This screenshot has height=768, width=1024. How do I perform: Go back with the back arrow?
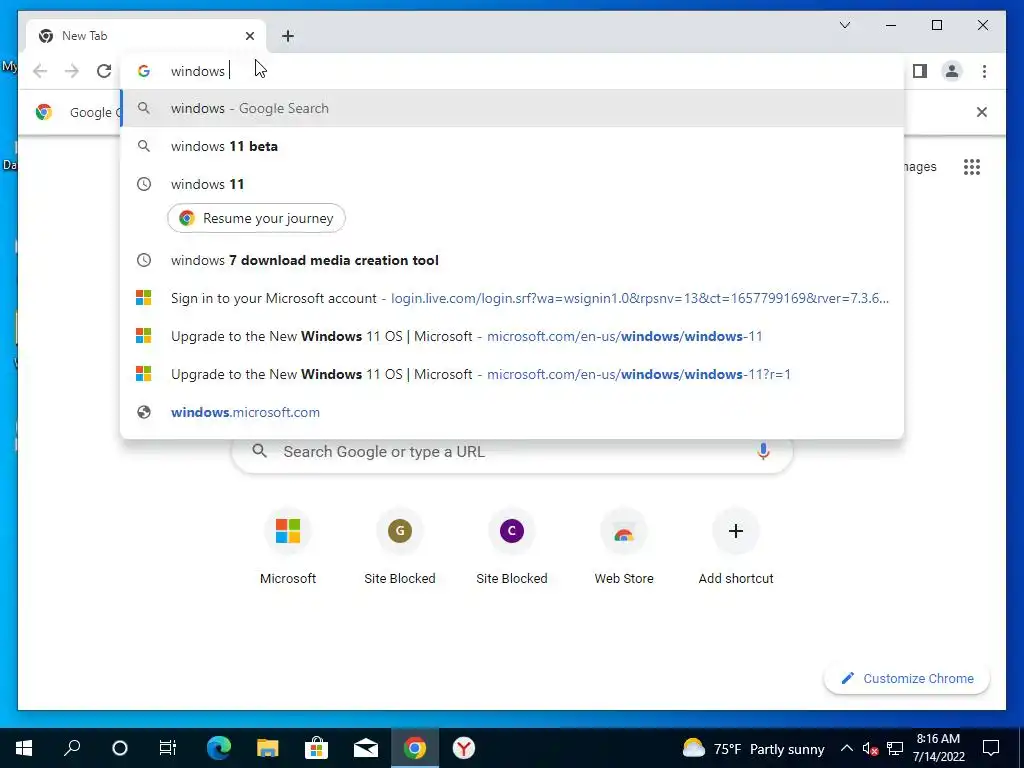(x=40, y=71)
